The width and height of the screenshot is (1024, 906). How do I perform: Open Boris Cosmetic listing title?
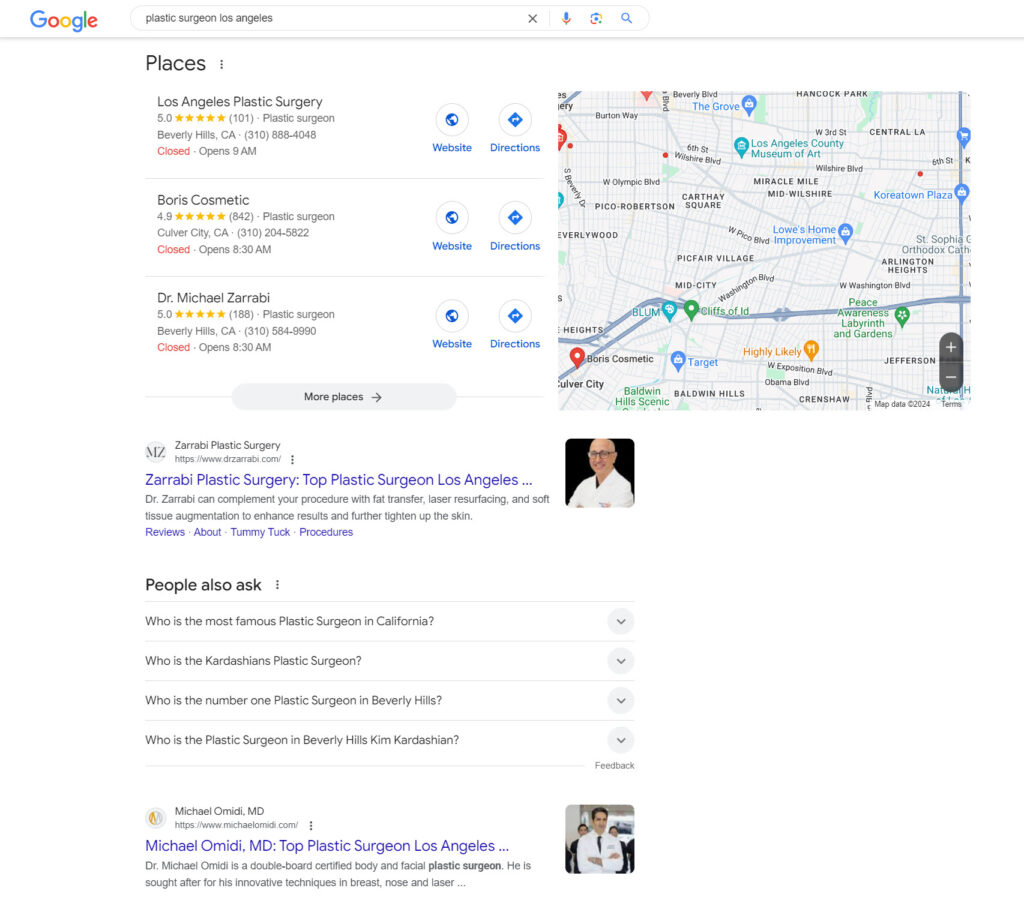pos(203,200)
